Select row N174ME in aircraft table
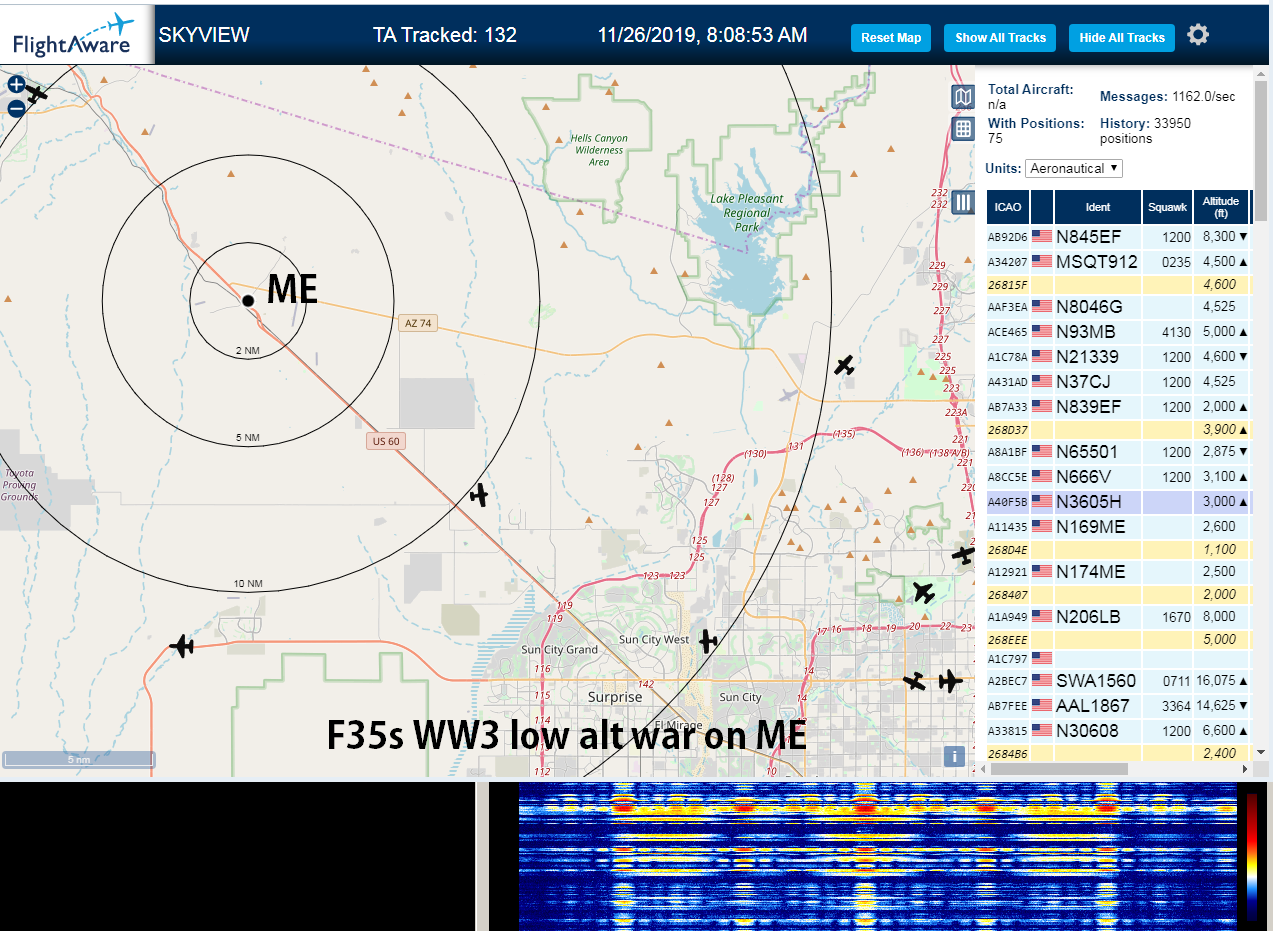The image size is (1273, 931). point(1118,572)
